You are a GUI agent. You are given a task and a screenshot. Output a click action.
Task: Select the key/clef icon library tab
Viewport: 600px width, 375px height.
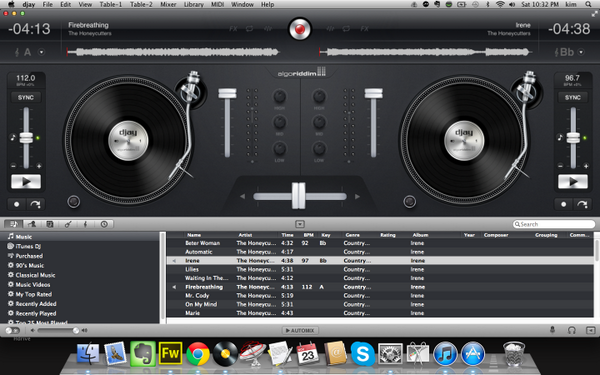point(86,224)
